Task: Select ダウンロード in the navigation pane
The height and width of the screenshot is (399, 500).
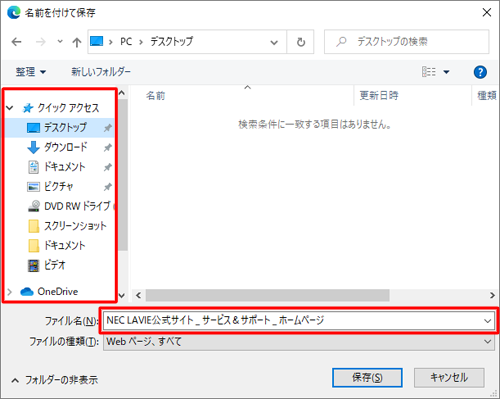Action: [x=66, y=147]
